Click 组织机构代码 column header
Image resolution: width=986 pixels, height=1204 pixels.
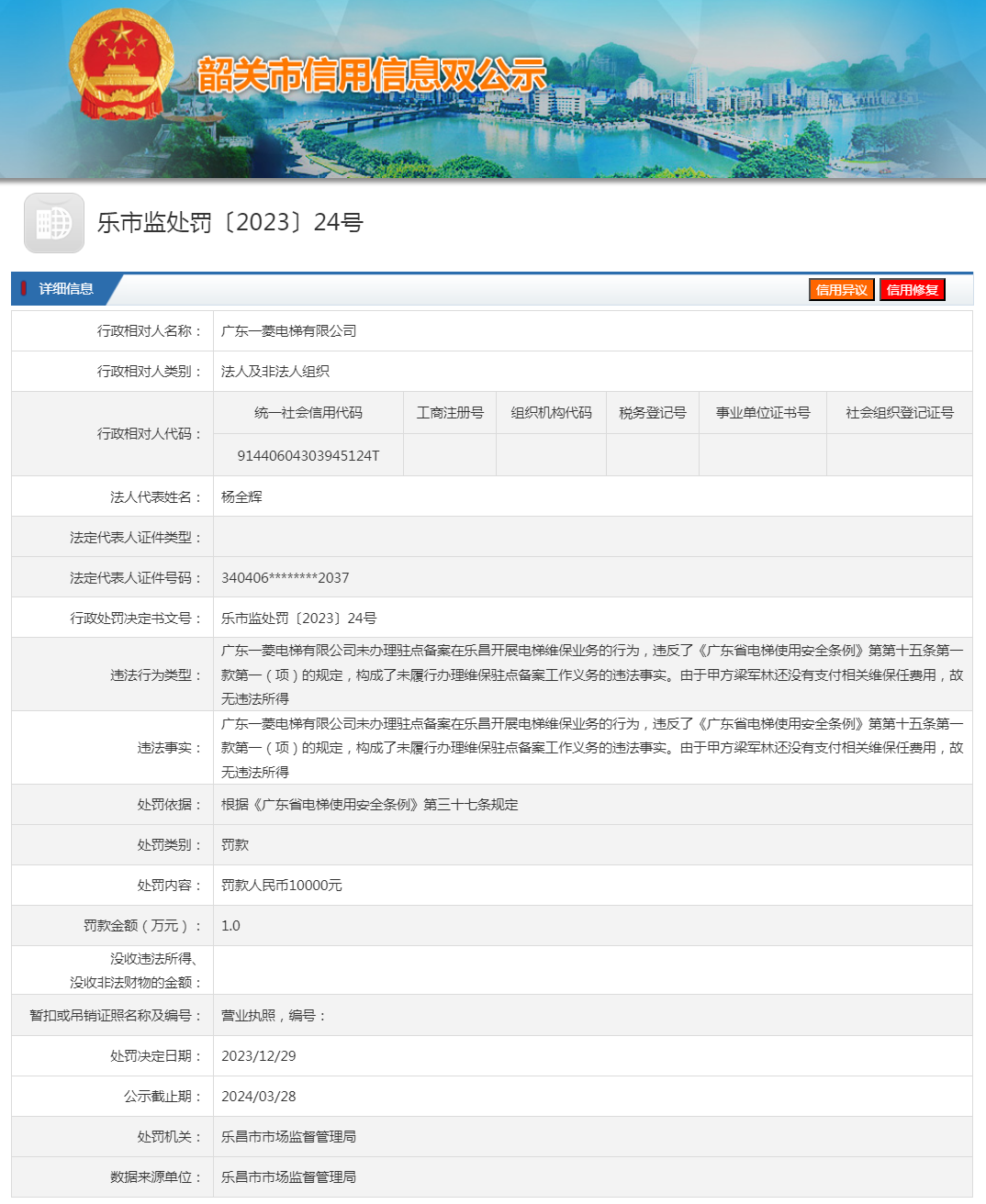[x=551, y=413]
